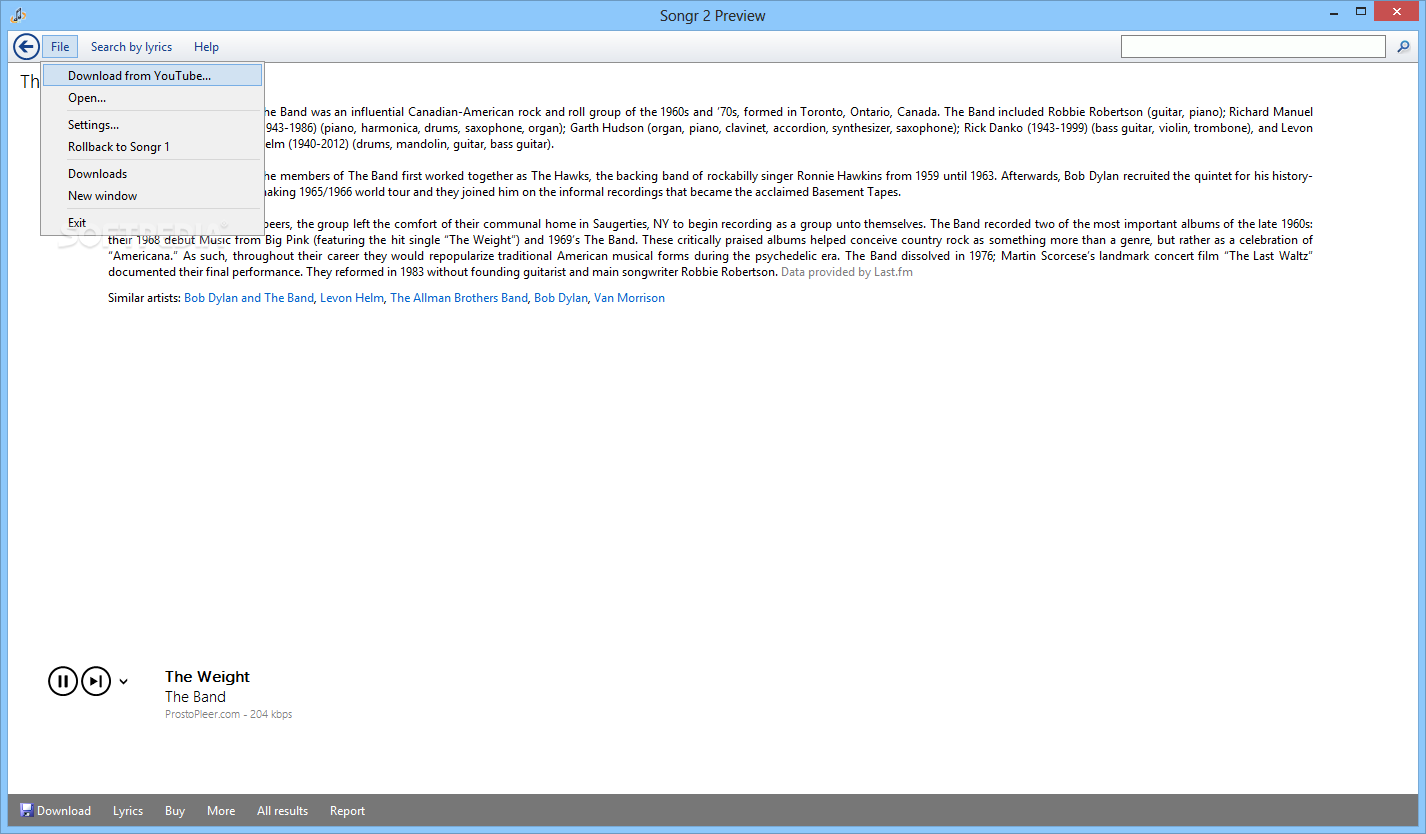Image resolution: width=1426 pixels, height=834 pixels.
Task: Open the Help menu
Action: click(206, 46)
